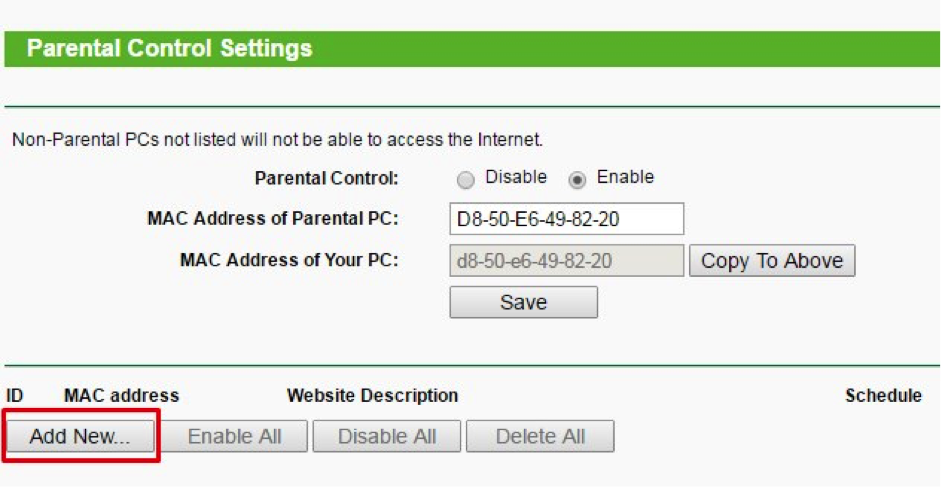
Task: Save the parental control settings
Action: (523, 302)
